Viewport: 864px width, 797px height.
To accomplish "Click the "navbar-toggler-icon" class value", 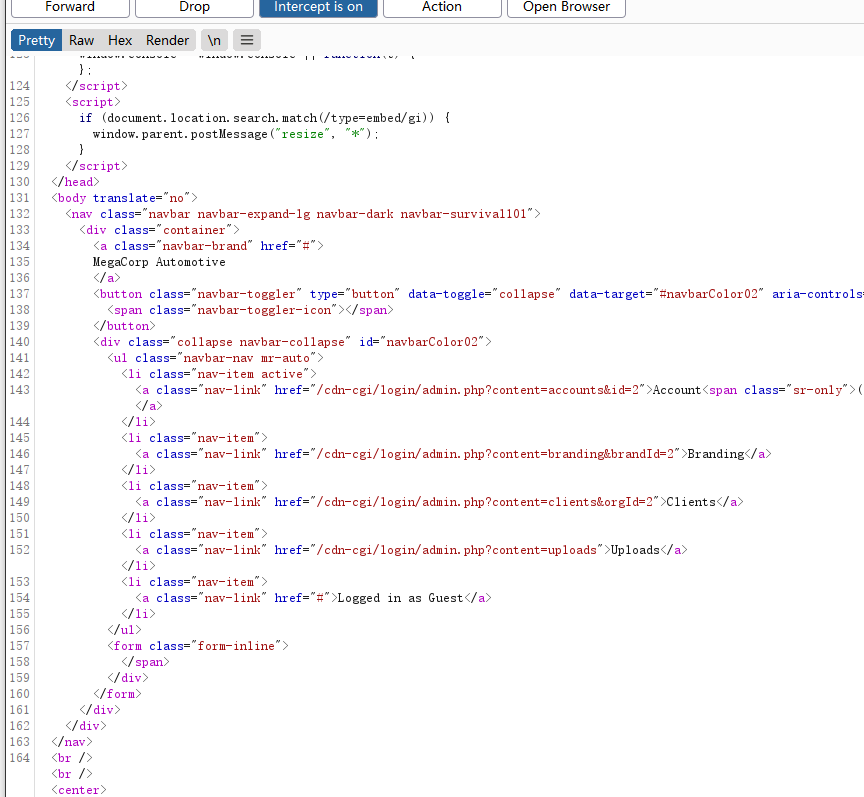I will pos(264,310).
